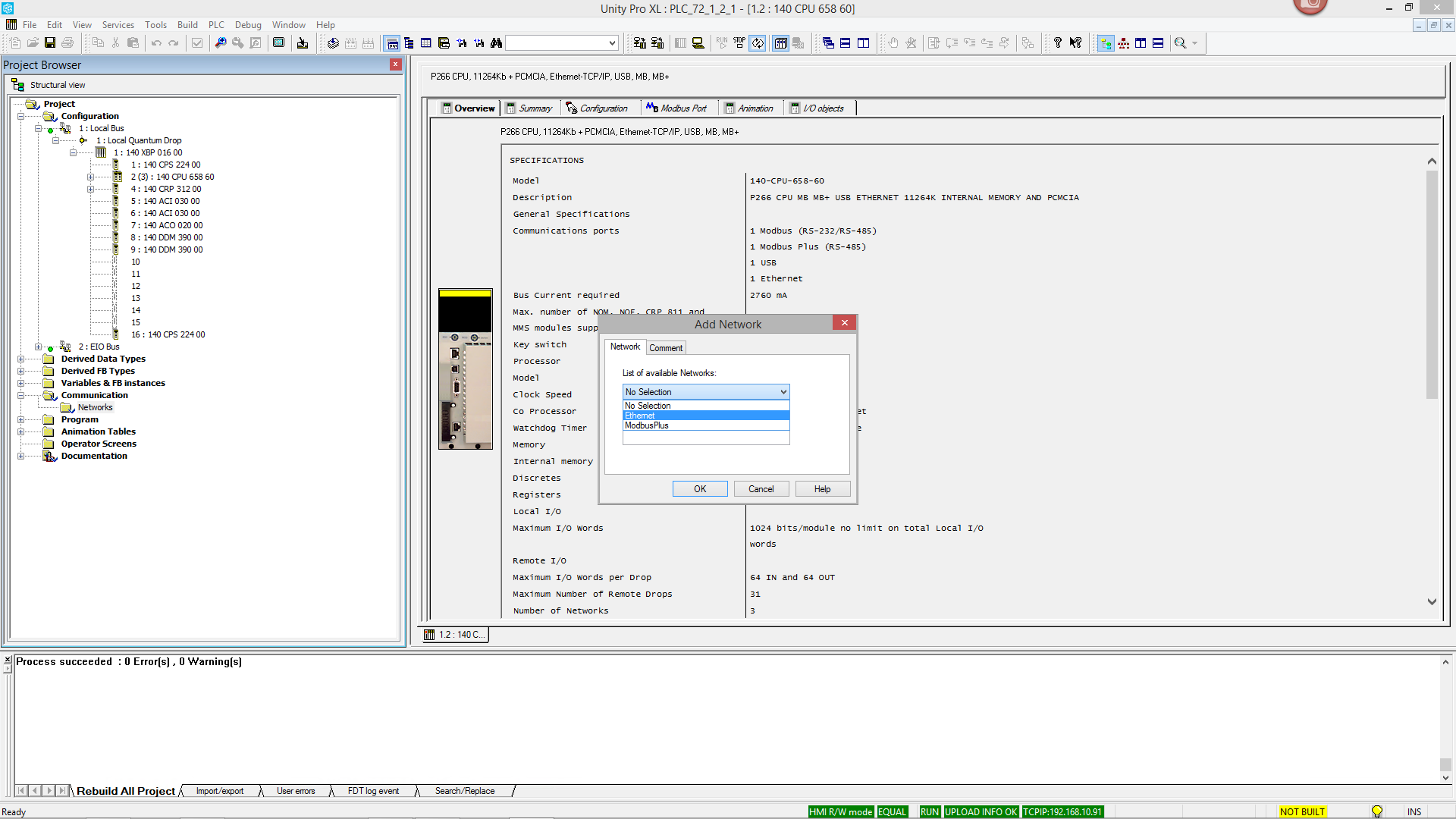Toggle the animation mode toolbar button
Viewport: 1456px width, 819px height.
[758, 43]
